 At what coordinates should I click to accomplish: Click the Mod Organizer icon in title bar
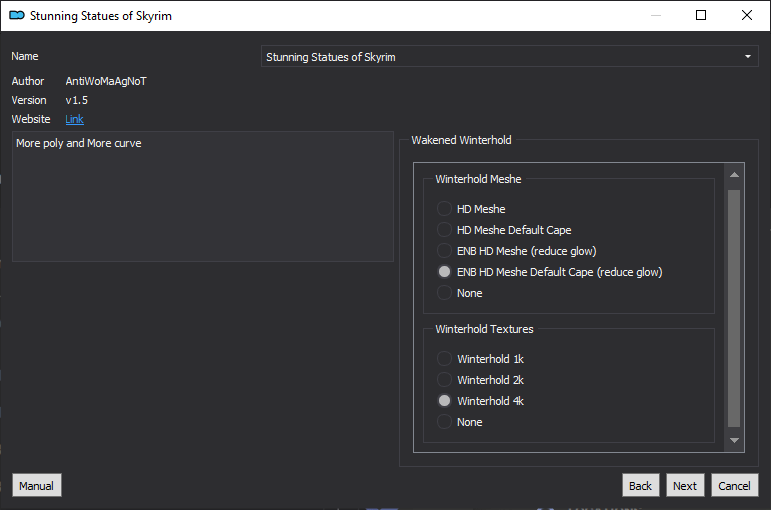tap(17, 15)
